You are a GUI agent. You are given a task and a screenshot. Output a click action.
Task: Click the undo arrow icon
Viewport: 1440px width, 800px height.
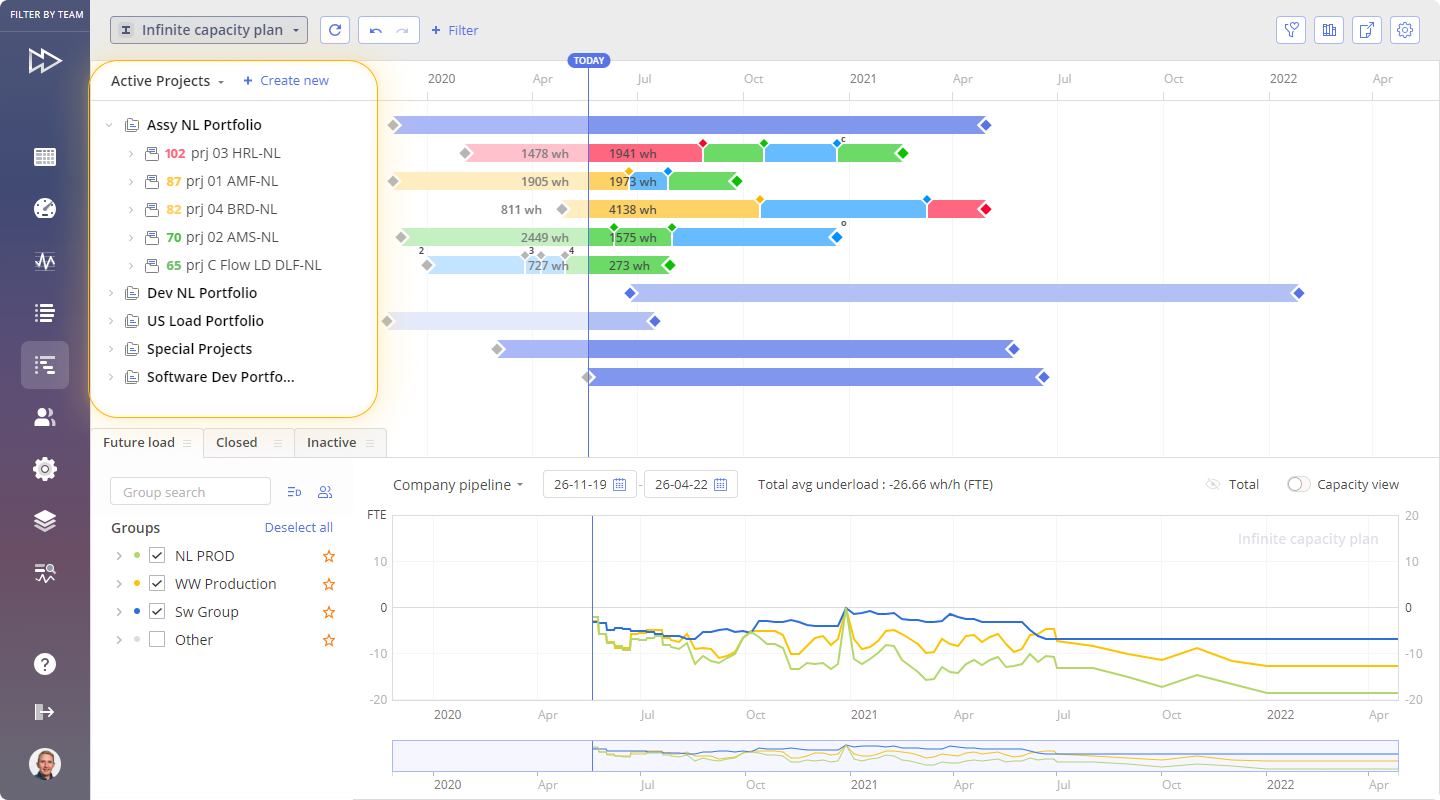376,30
